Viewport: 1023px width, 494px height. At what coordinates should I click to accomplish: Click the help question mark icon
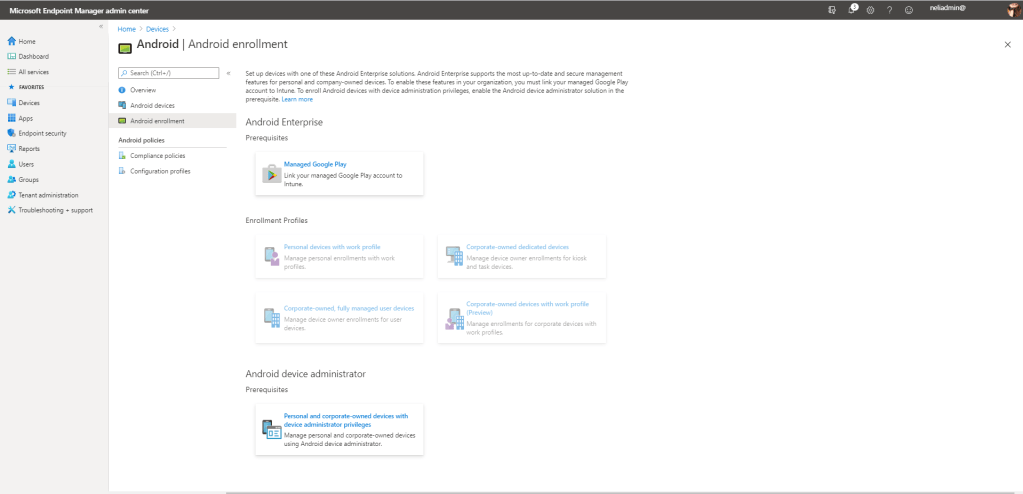889,9
